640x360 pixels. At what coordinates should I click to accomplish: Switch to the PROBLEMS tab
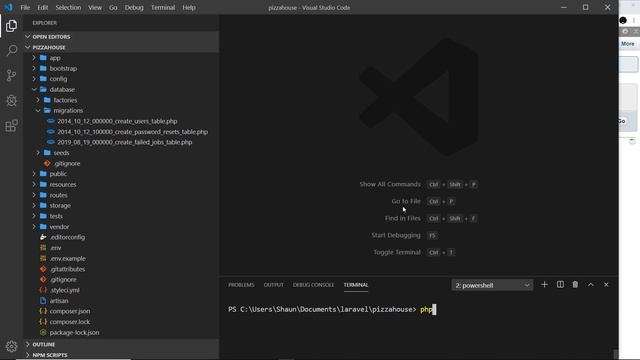241,285
